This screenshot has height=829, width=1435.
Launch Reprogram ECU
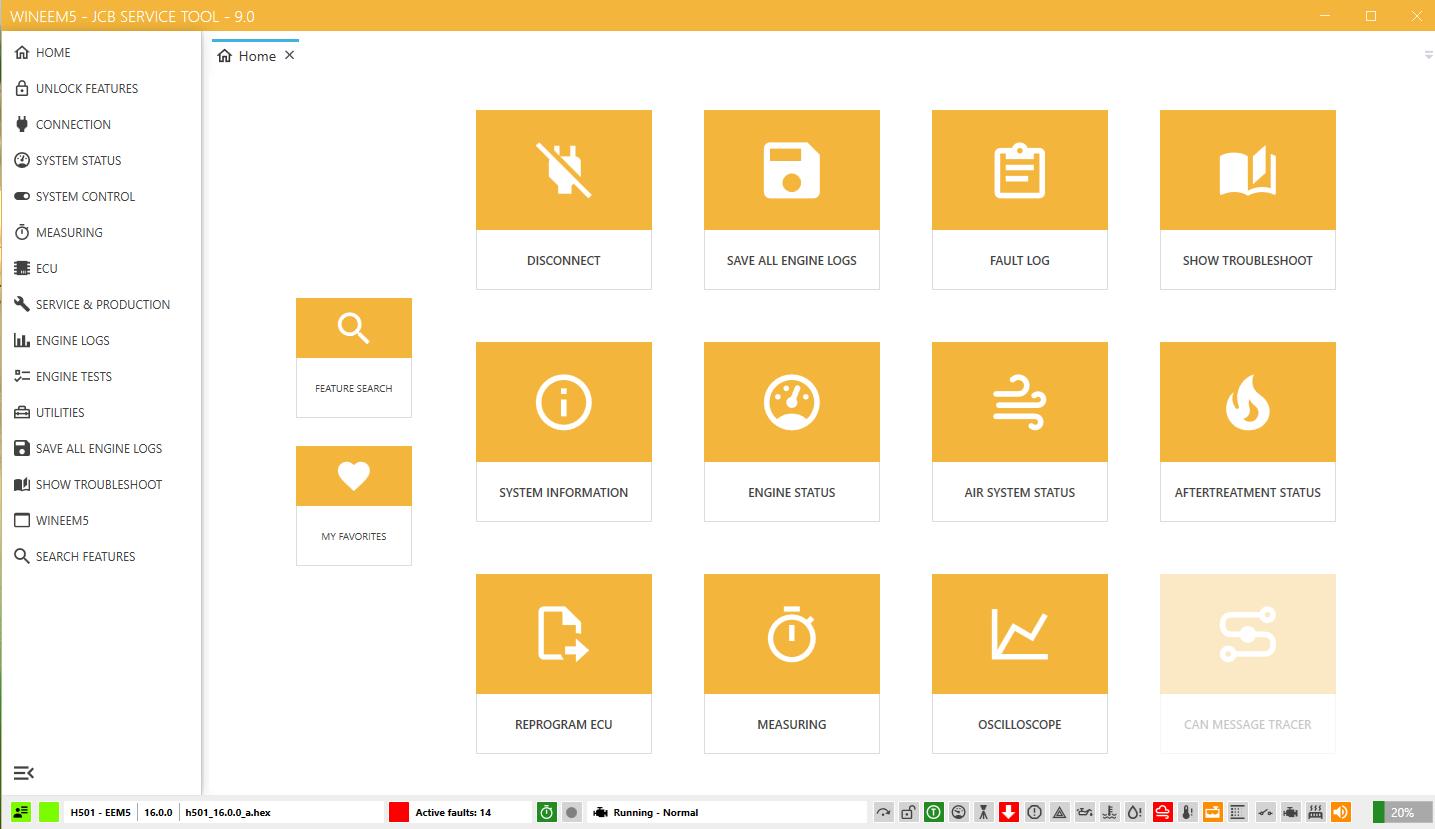[563, 663]
